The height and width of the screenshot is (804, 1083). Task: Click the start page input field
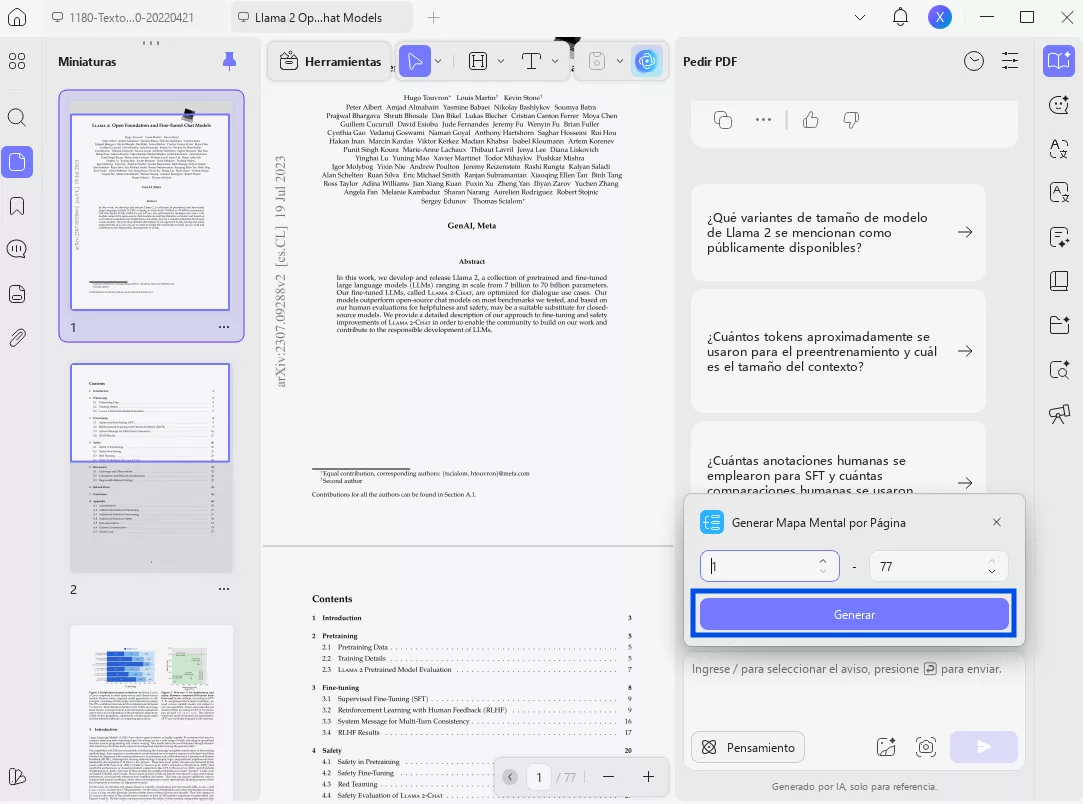point(769,566)
